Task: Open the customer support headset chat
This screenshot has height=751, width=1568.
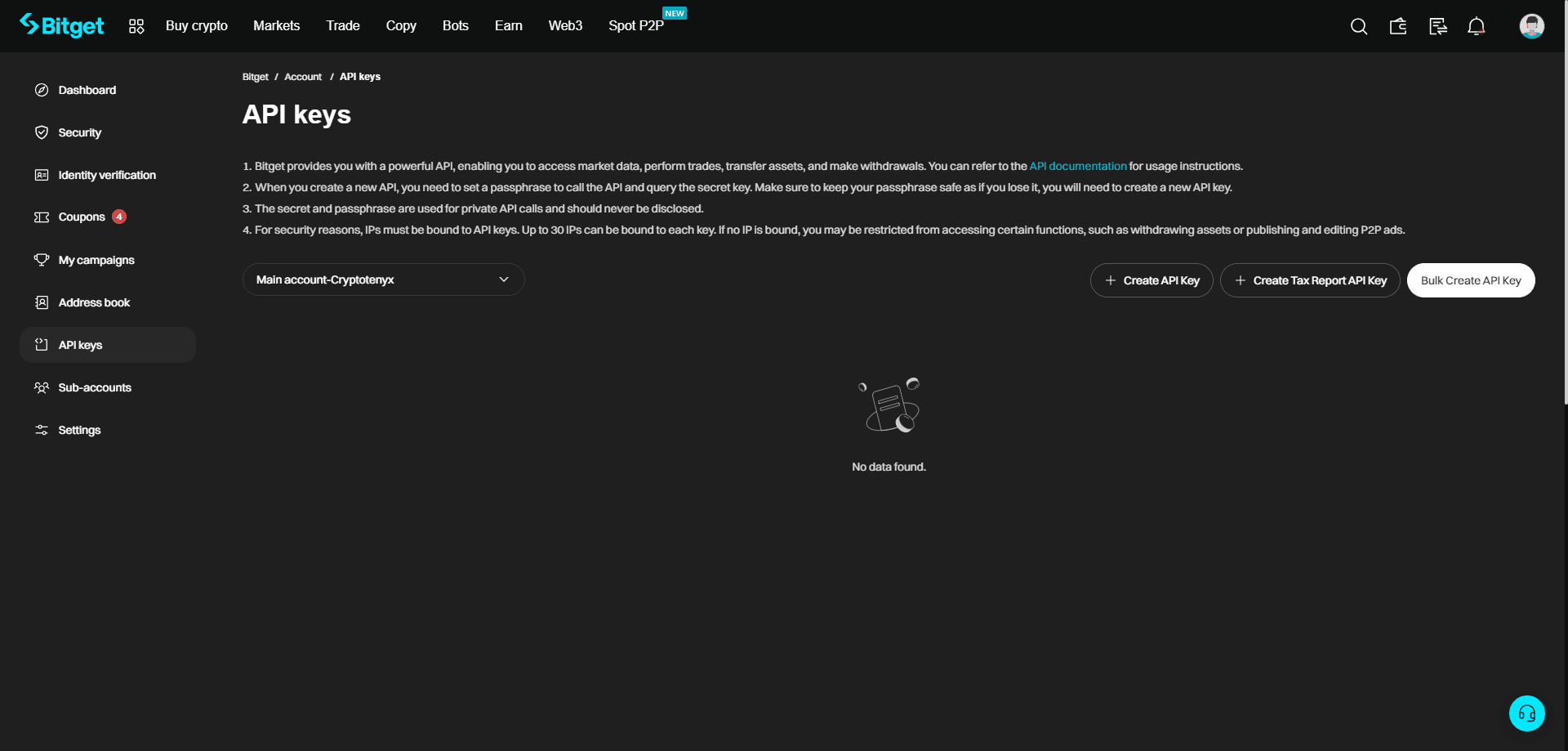Action: [x=1526, y=713]
